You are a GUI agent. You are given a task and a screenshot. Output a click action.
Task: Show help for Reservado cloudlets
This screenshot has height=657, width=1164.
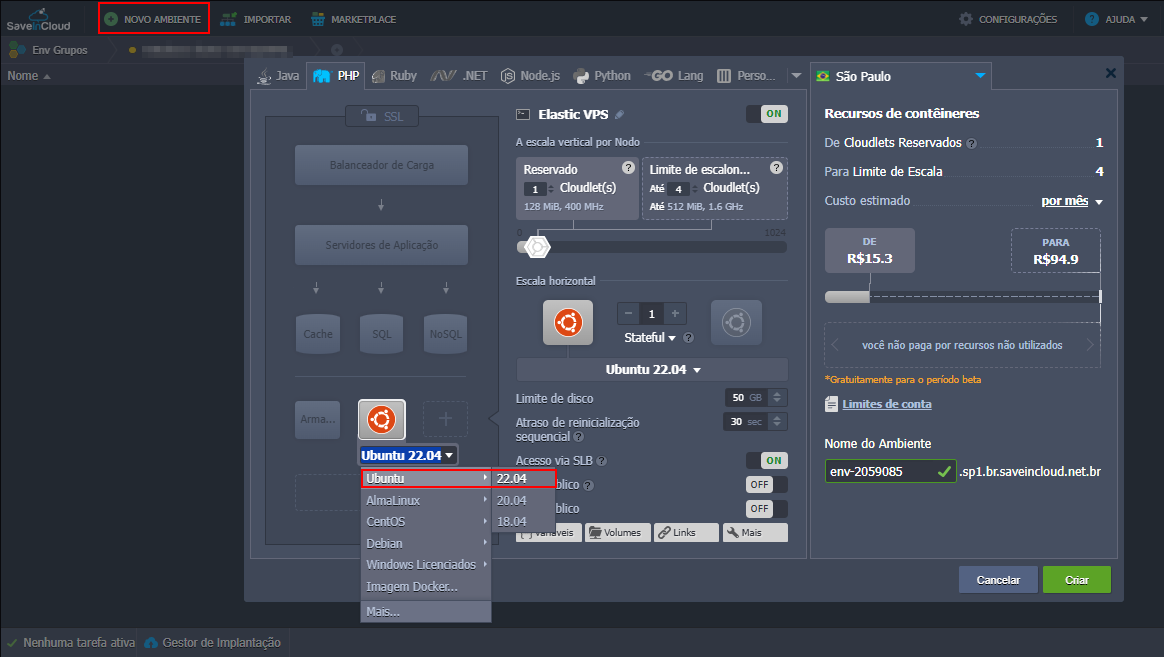(x=628, y=168)
